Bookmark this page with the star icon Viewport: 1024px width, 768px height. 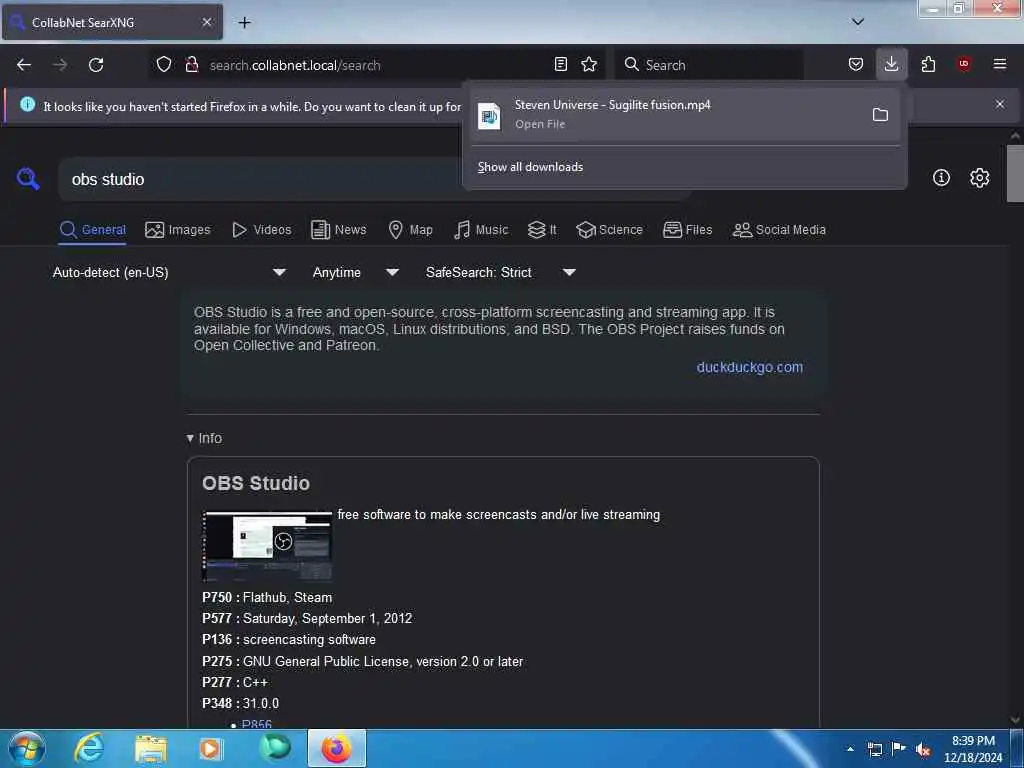(x=589, y=64)
